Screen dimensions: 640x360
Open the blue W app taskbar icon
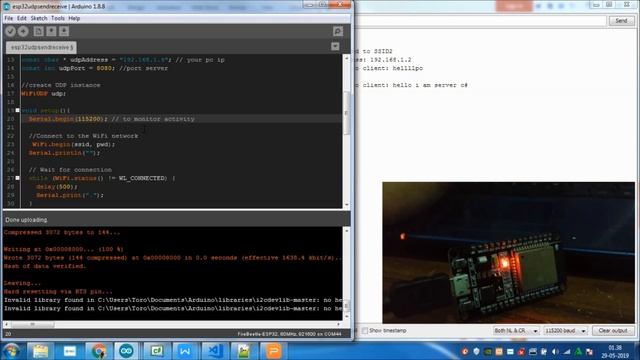tap(185, 351)
